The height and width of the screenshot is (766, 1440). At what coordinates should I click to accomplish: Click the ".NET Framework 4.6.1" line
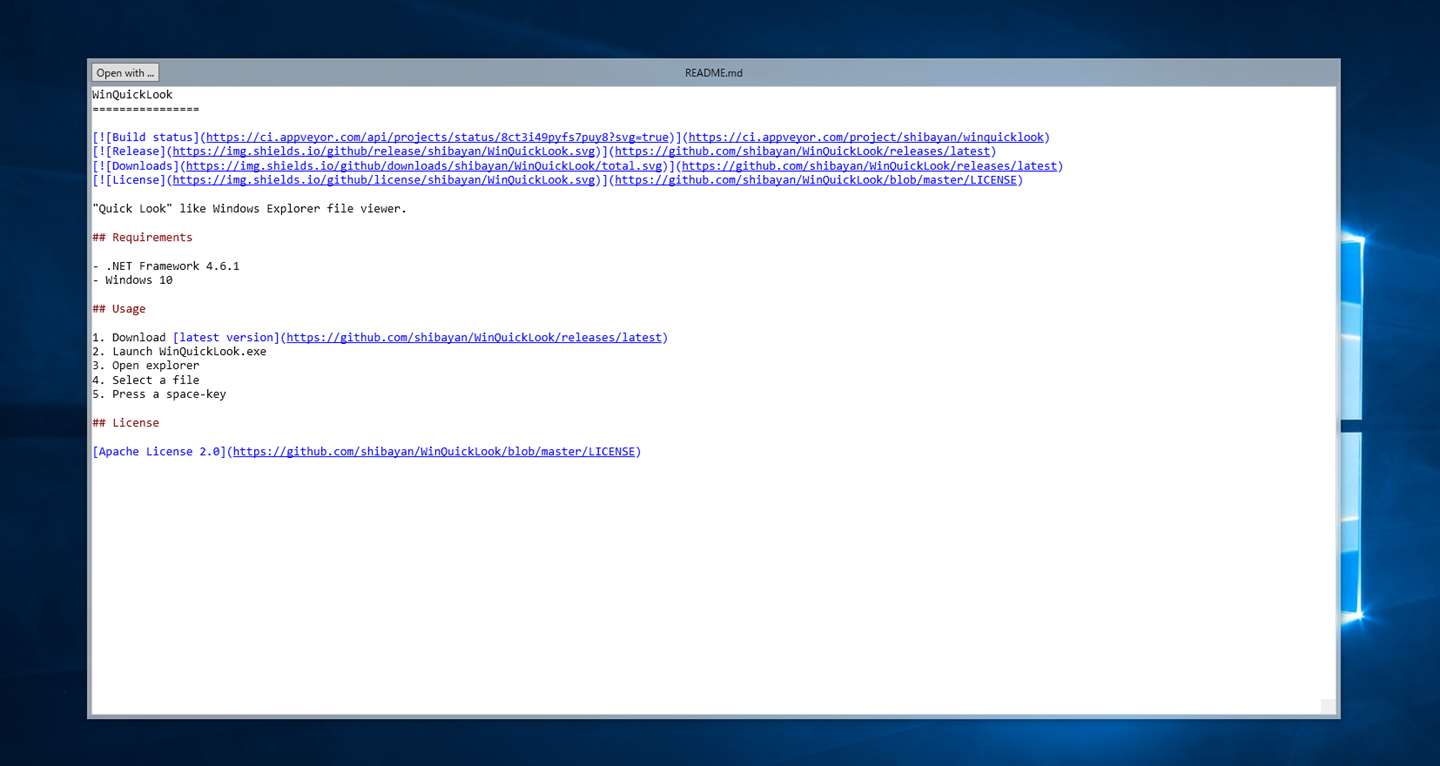[166, 266]
